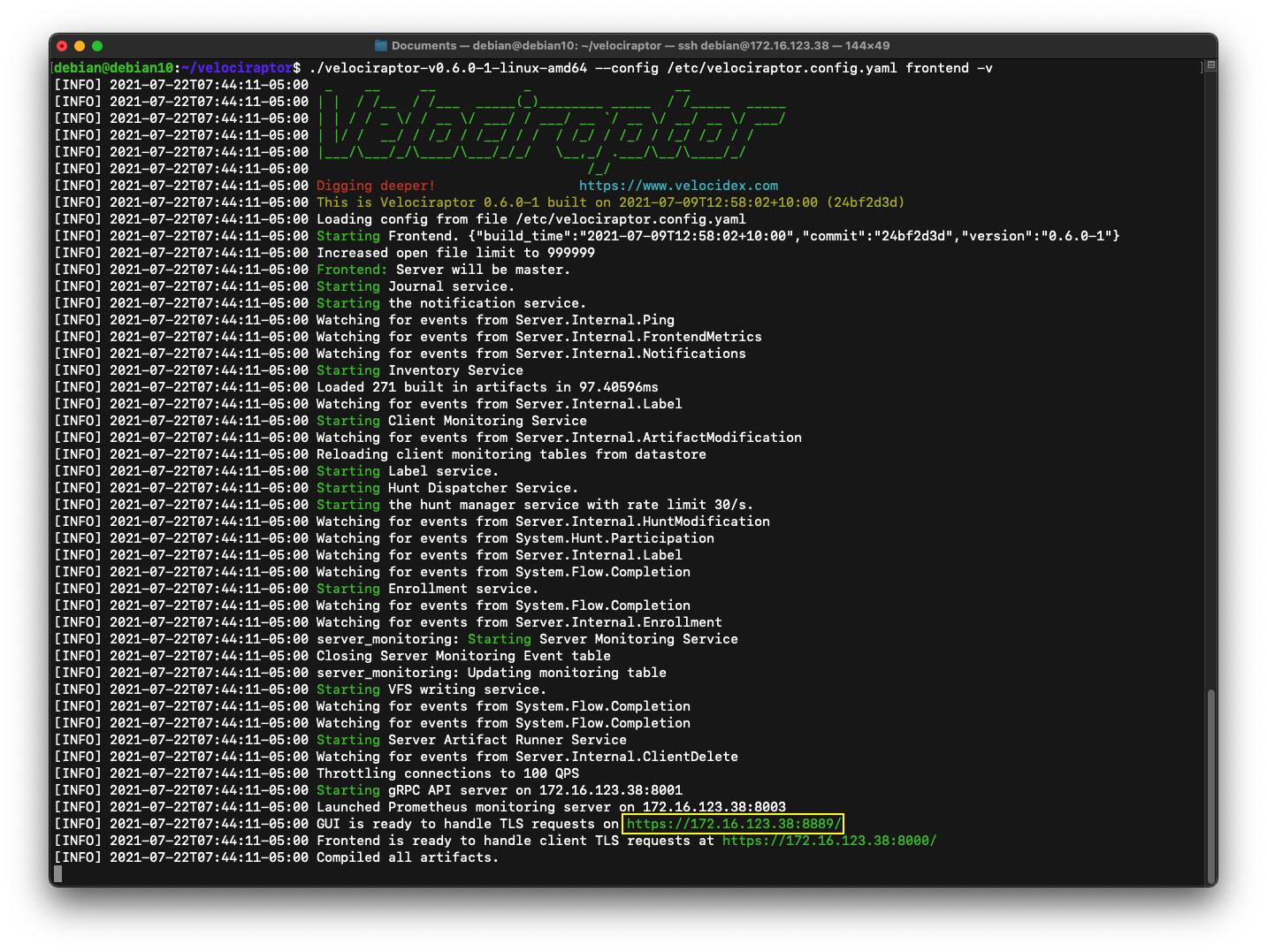Maximize the terminal using the green button
Image resolution: width=1267 pixels, height=952 pixels.
pyautogui.click(x=97, y=46)
